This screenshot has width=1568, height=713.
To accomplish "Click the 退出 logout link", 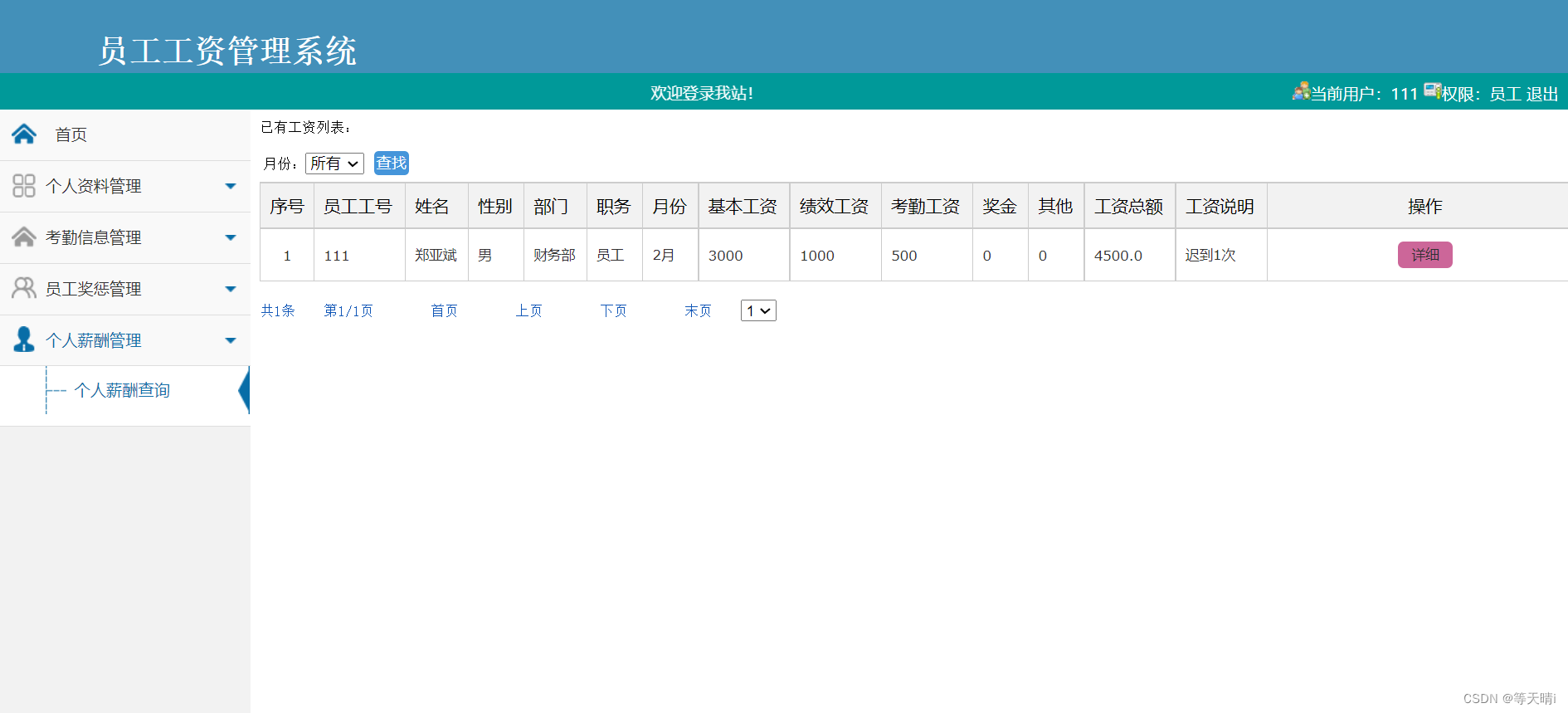I will [x=1542, y=94].
